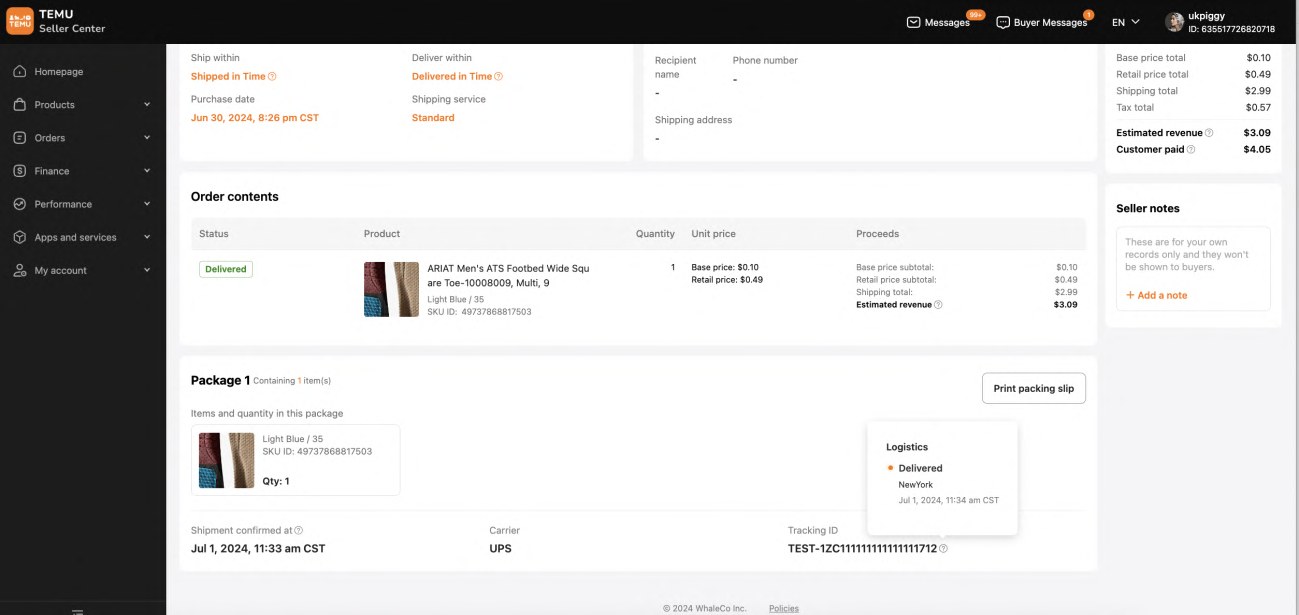Click the Performance sidebar icon
Image resolution: width=1299 pixels, height=615 pixels.
click(21, 203)
